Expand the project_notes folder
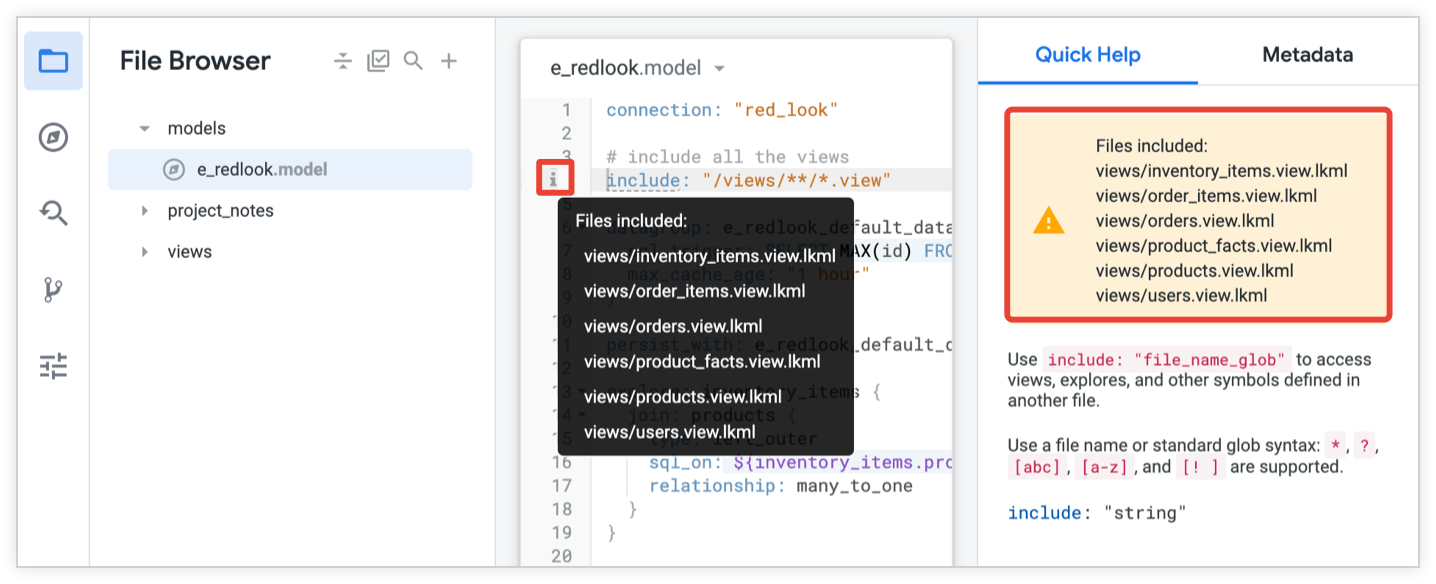 (145, 211)
